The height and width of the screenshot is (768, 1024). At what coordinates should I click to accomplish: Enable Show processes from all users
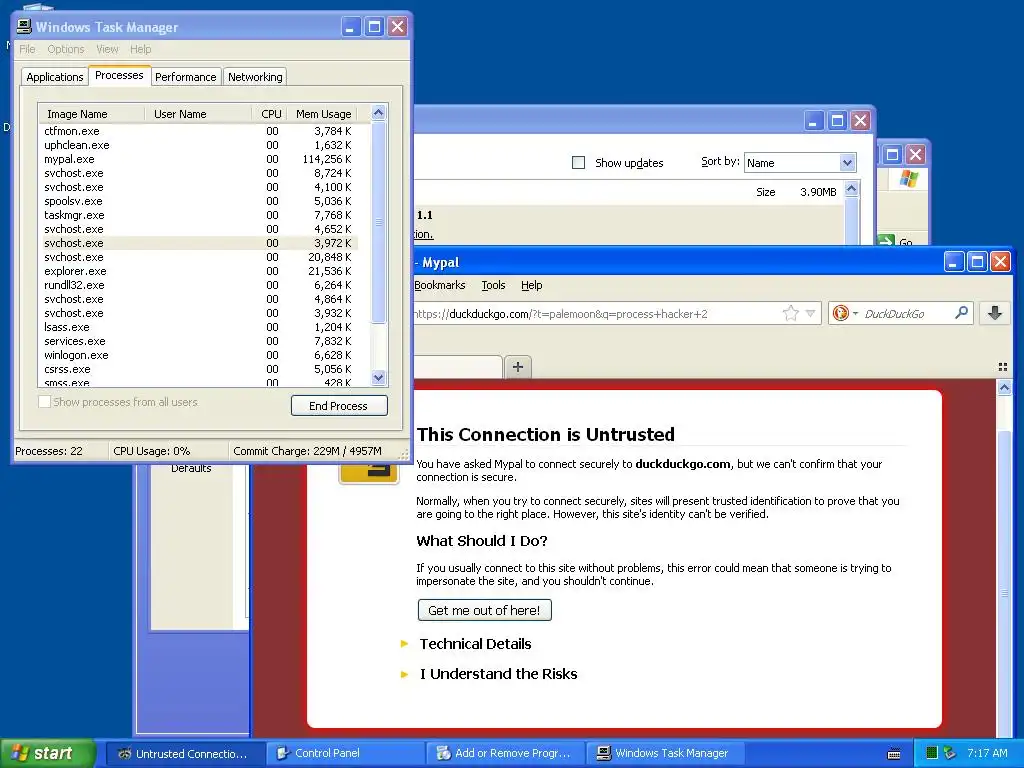44,402
